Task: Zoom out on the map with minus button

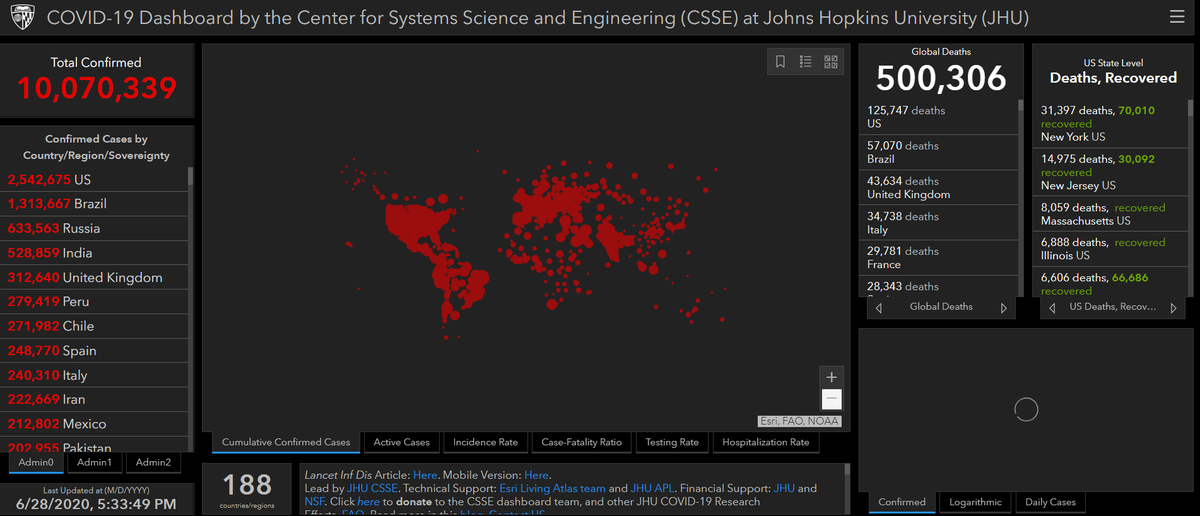Action: pyautogui.click(x=831, y=400)
